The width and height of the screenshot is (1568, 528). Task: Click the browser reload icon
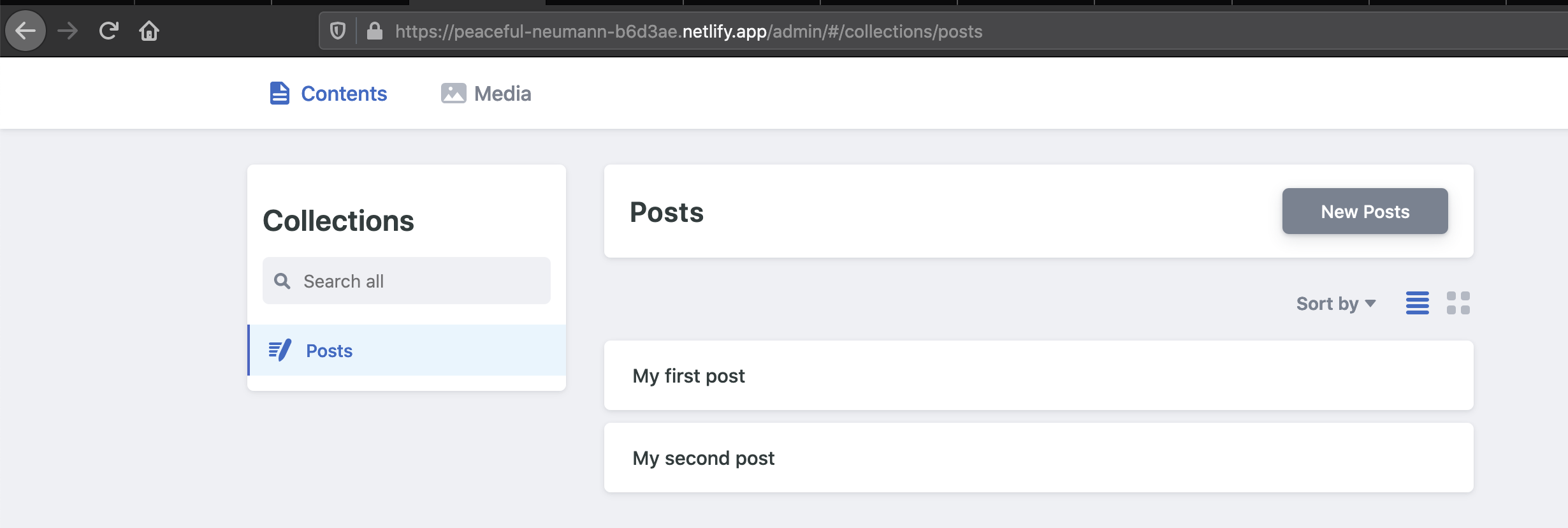click(108, 30)
